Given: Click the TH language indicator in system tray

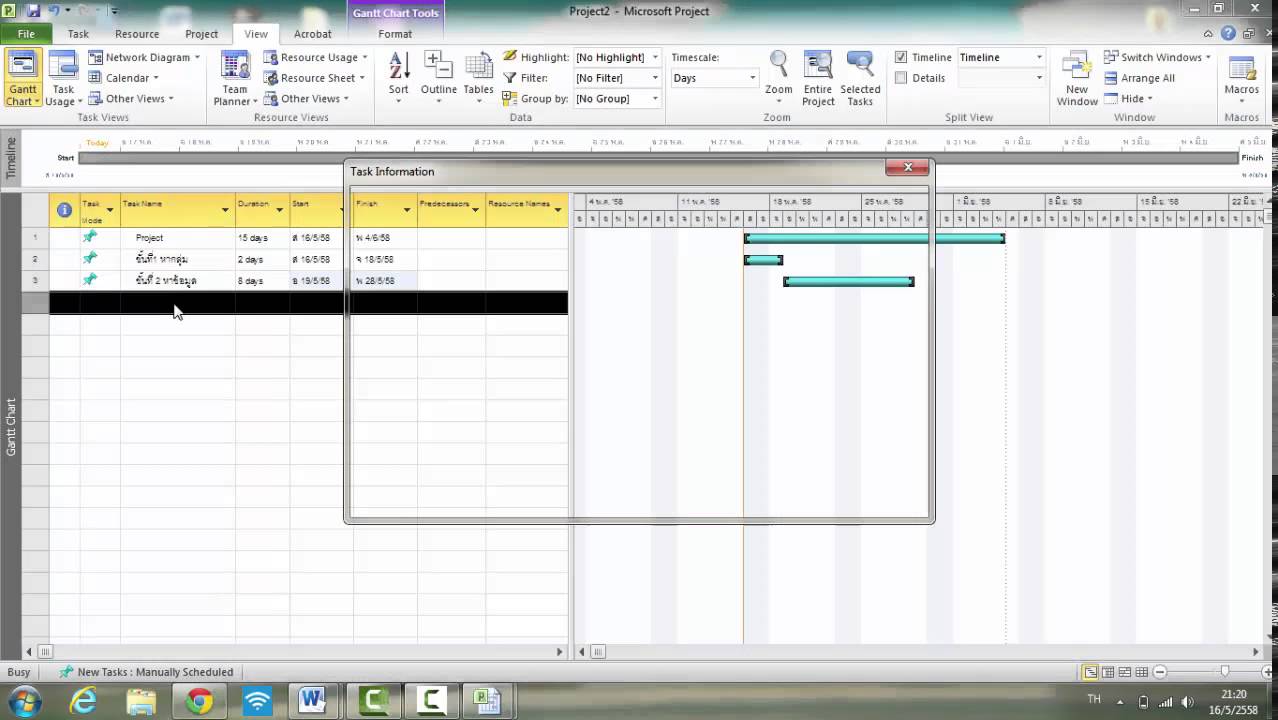Looking at the screenshot, I should pos(1094,699).
